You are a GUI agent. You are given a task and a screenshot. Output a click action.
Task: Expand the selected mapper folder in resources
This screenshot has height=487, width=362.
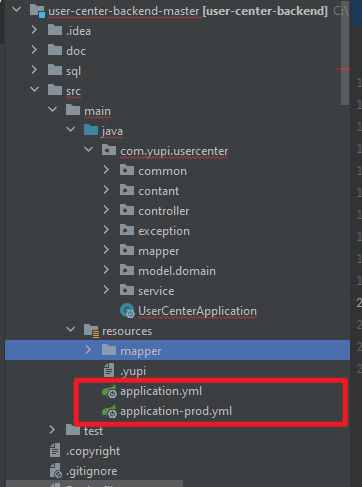pos(88,350)
